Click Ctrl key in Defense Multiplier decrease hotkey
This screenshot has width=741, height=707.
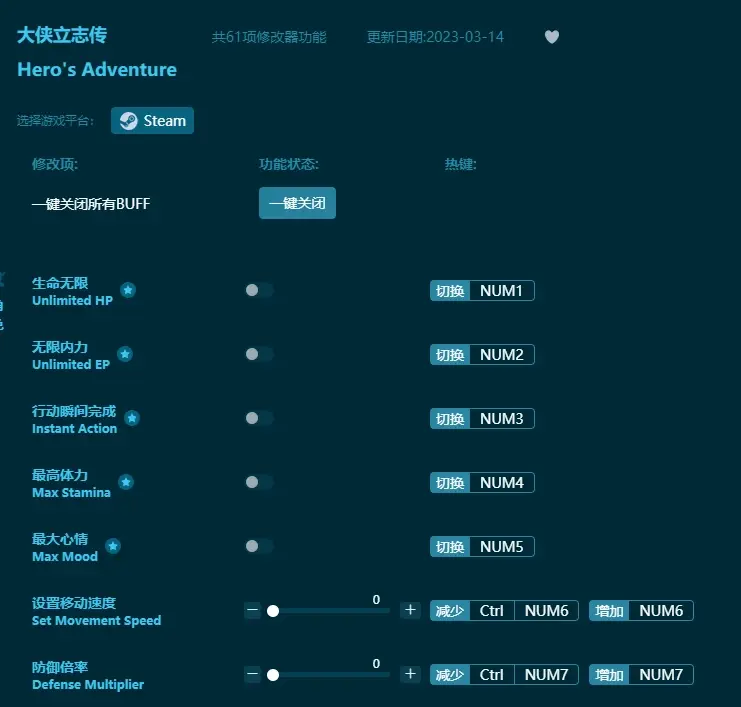tap(491, 675)
